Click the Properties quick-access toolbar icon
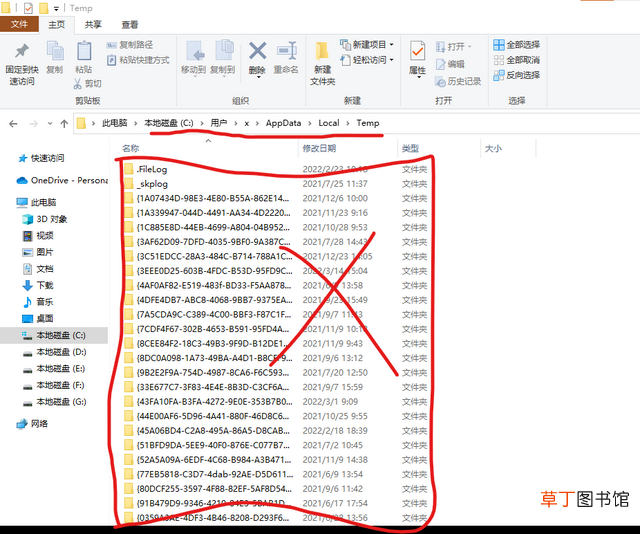This screenshot has height=534, width=640. point(28,8)
